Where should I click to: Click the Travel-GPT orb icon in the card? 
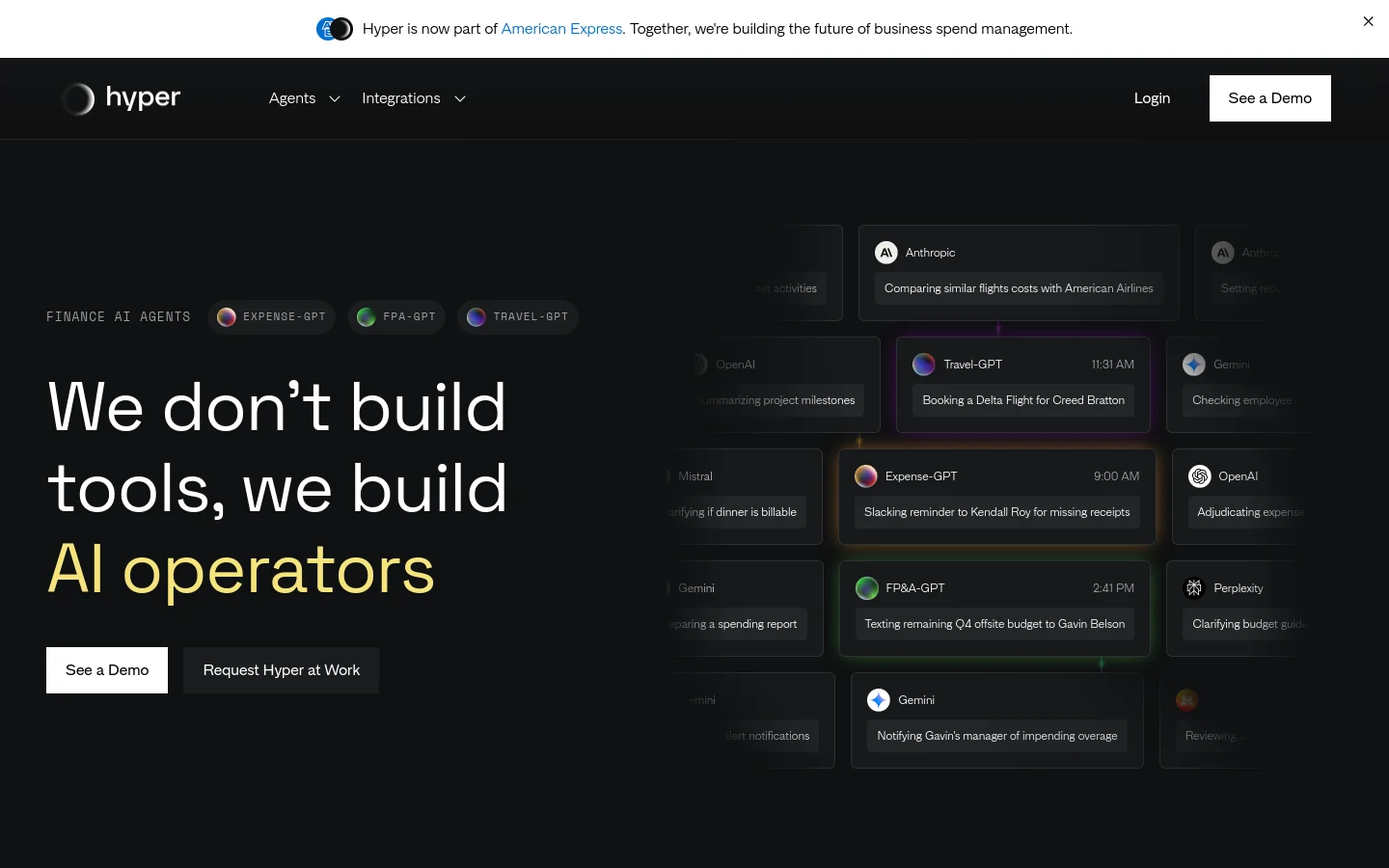(x=924, y=365)
